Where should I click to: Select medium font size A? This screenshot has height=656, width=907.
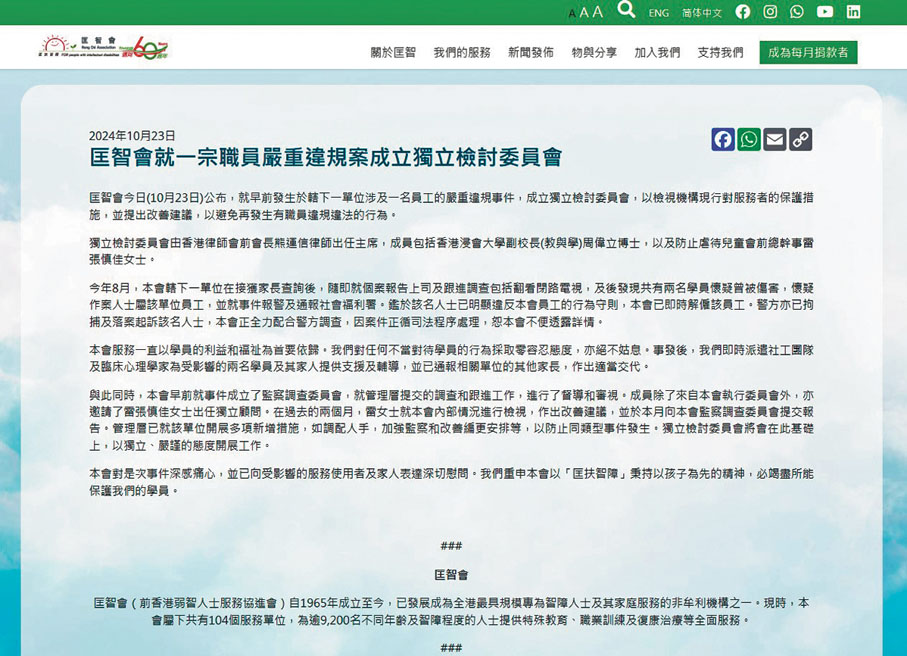[x=584, y=13]
